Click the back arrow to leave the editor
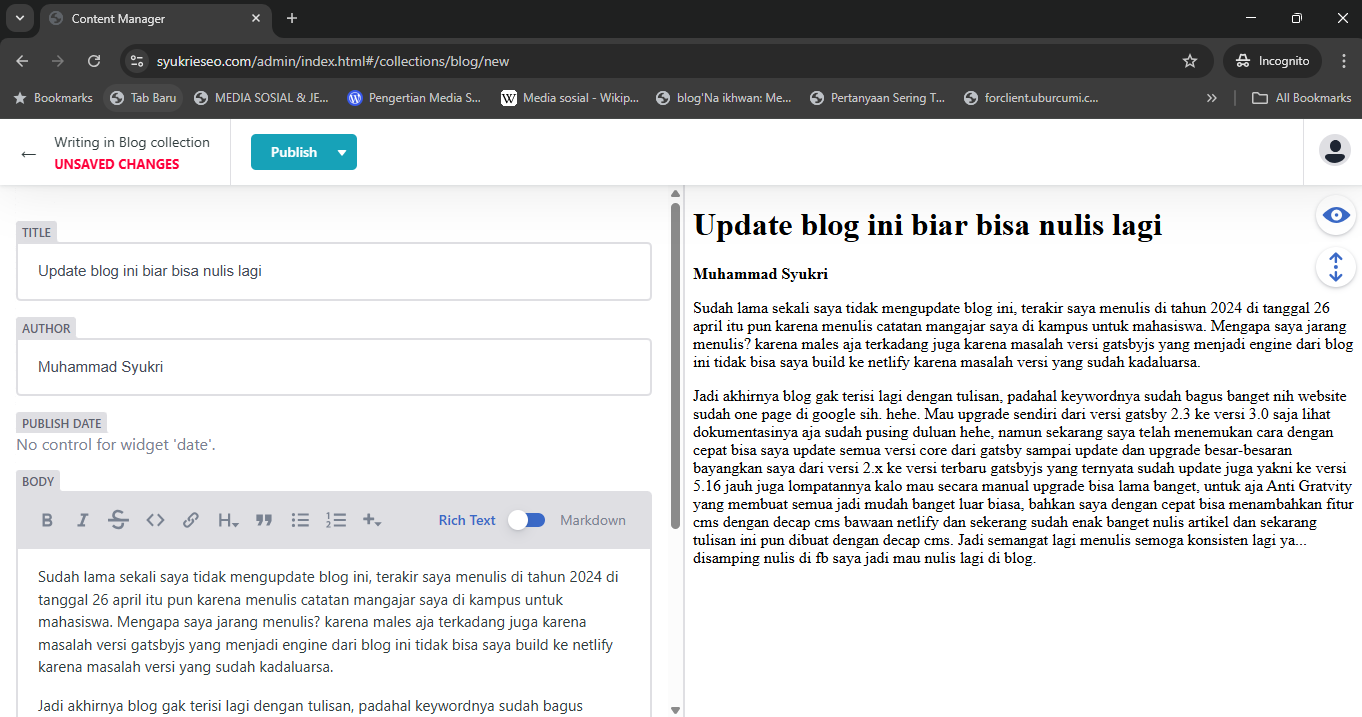 tap(27, 151)
